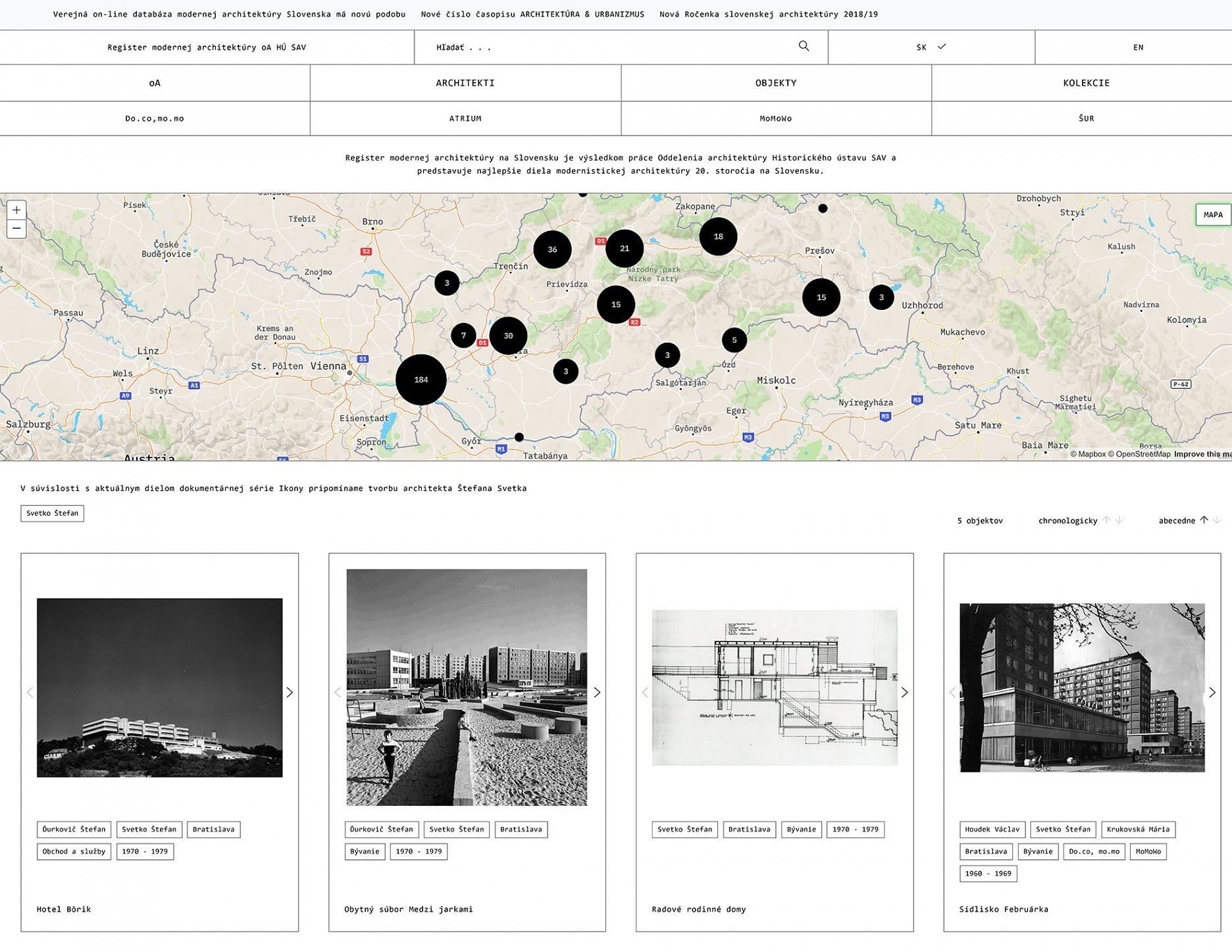Click the Svetko Štefan filter tag
The image size is (1232, 952).
[52, 513]
